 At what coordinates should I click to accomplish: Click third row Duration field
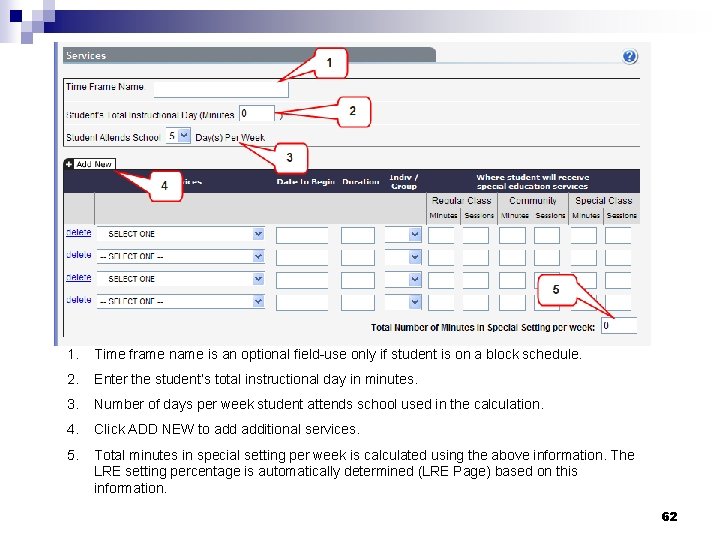(358, 280)
